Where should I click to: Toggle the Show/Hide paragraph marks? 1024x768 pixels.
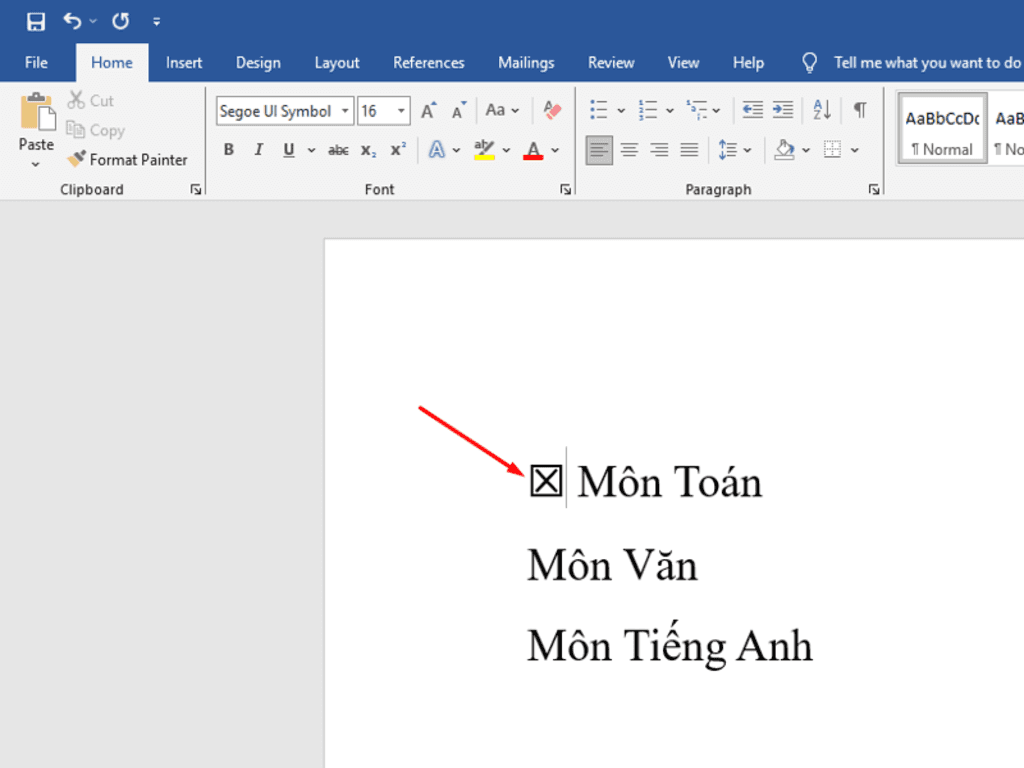point(860,110)
